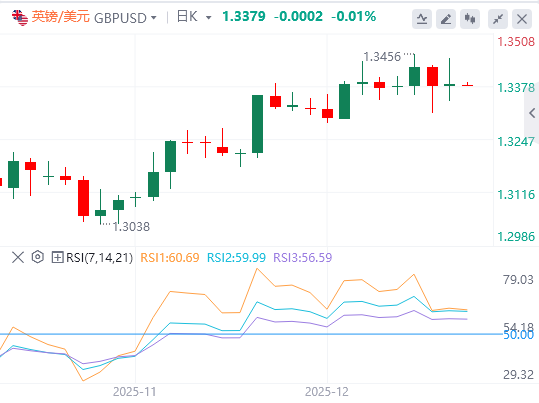Select the 1.3038 low price marker
The height and width of the screenshot is (403, 539).
[131, 227]
